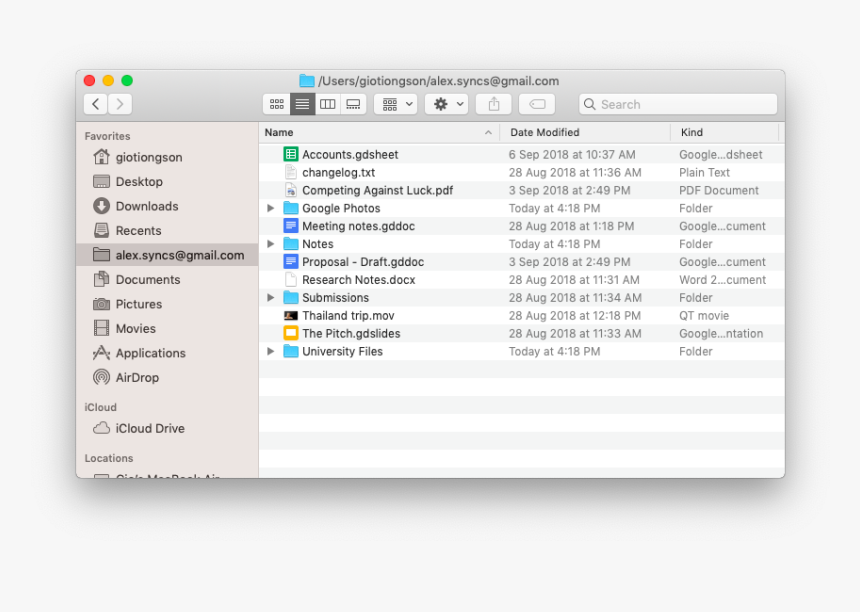Sort by Date Modified column
Viewport: 860px width, 612px height.
(x=545, y=132)
